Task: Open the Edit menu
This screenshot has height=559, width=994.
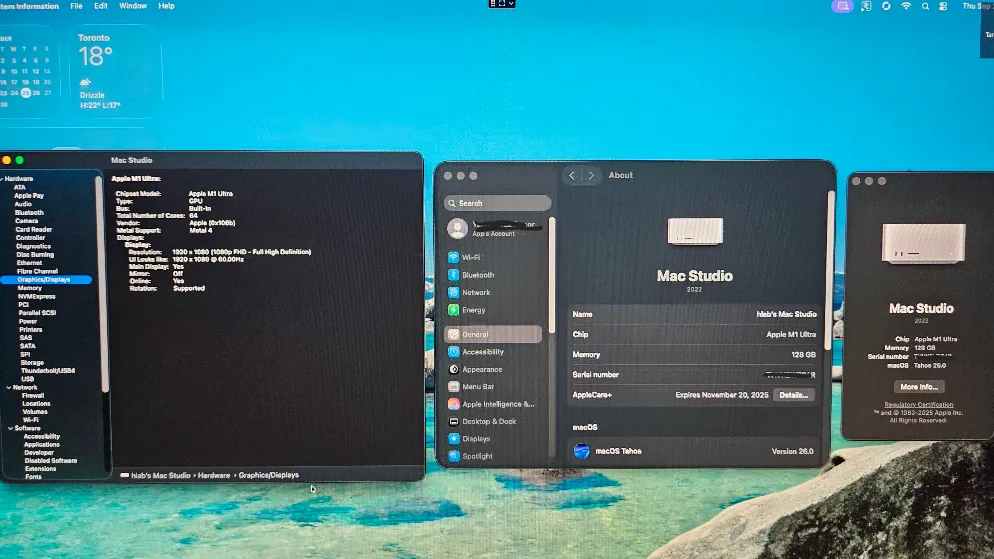Action: (x=101, y=6)
